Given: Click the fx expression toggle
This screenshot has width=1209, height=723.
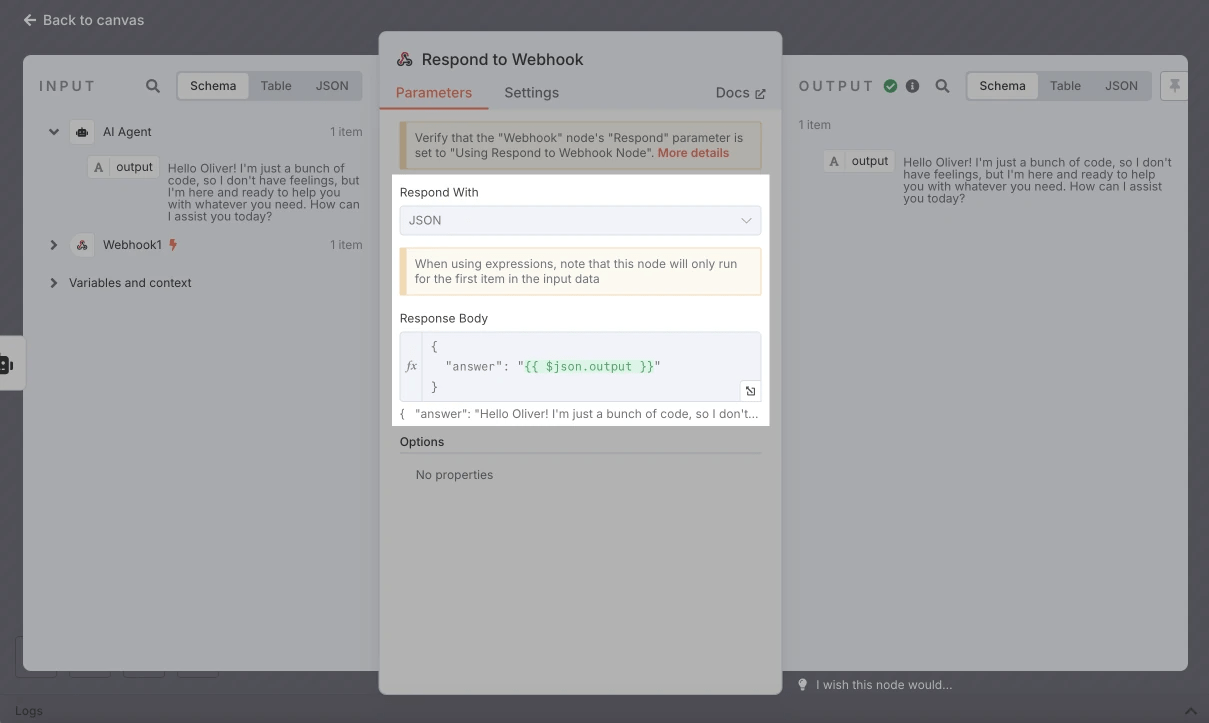Looking at the screenshot, I should [x=411, y=367].
